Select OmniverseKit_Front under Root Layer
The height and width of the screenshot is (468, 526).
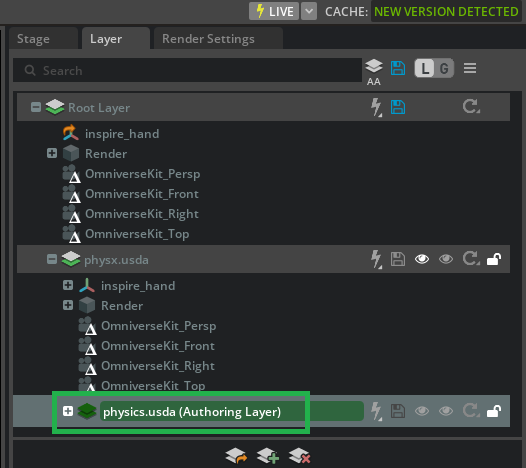point(142,194)
